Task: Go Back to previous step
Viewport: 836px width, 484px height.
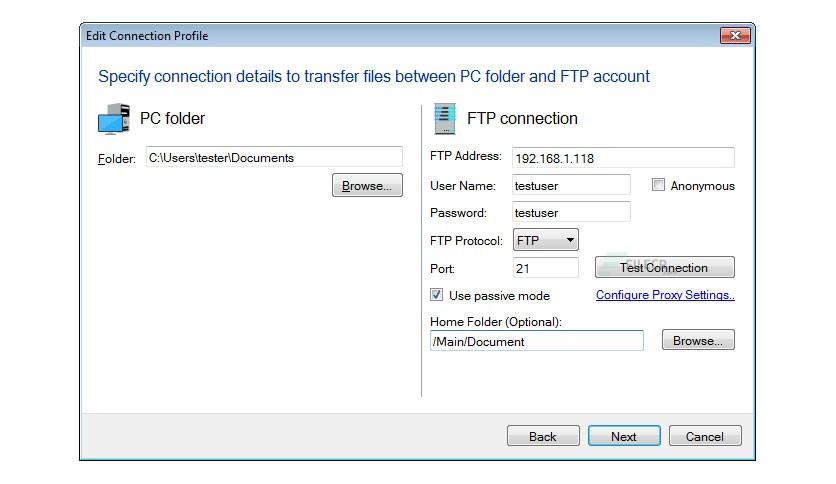Action: point(543,436)
